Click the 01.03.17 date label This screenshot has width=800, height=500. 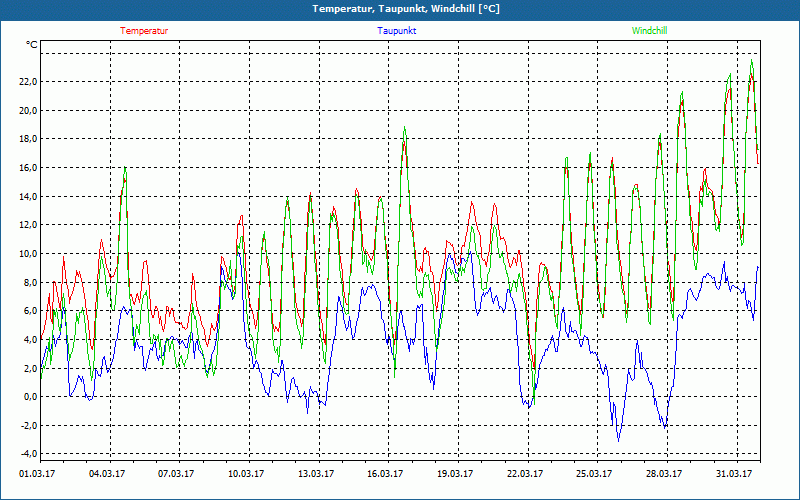coord(37,474)
